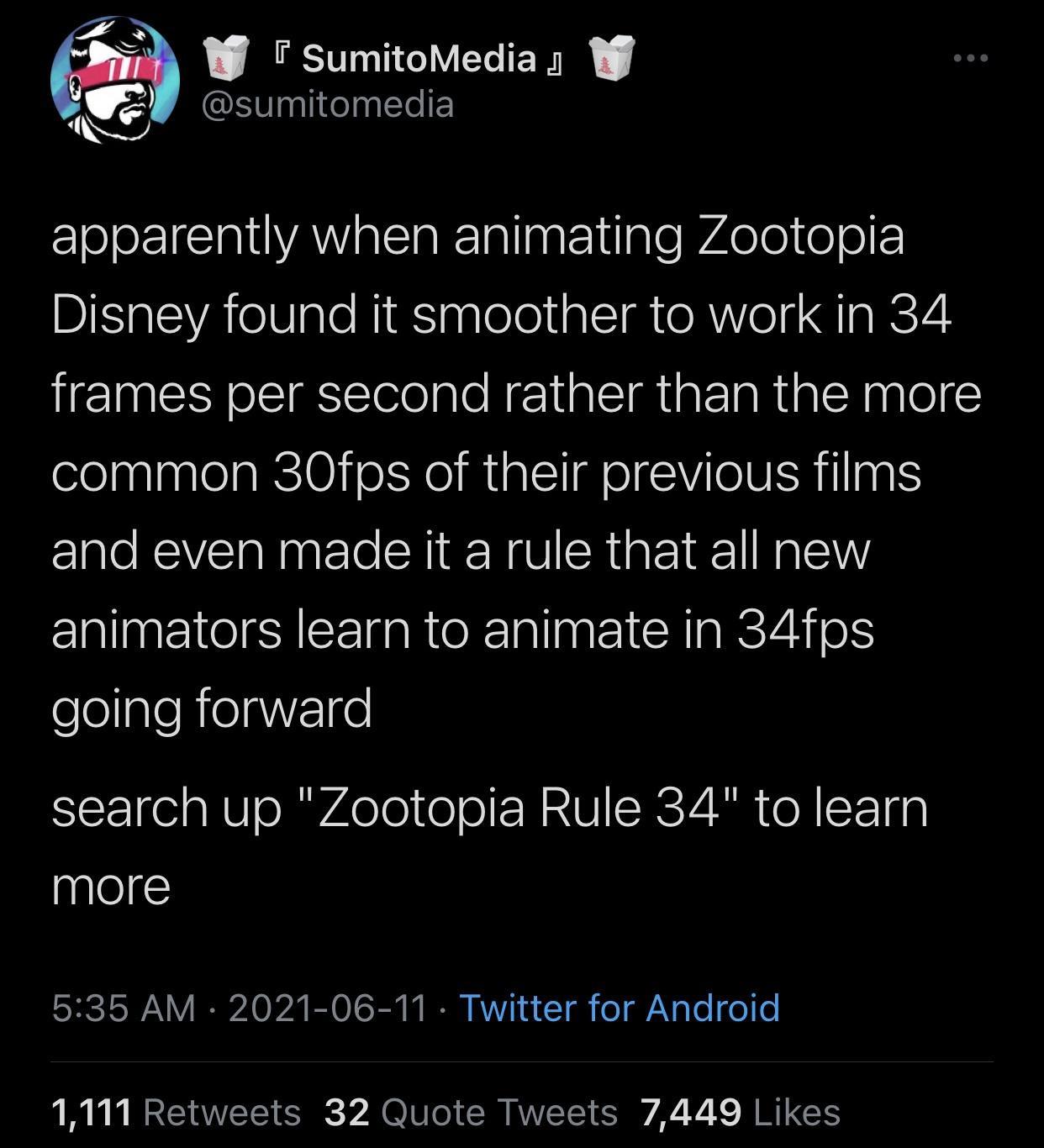Open the three-dot more options menu
The image size is (1044, 1148).
pos(971,58)
